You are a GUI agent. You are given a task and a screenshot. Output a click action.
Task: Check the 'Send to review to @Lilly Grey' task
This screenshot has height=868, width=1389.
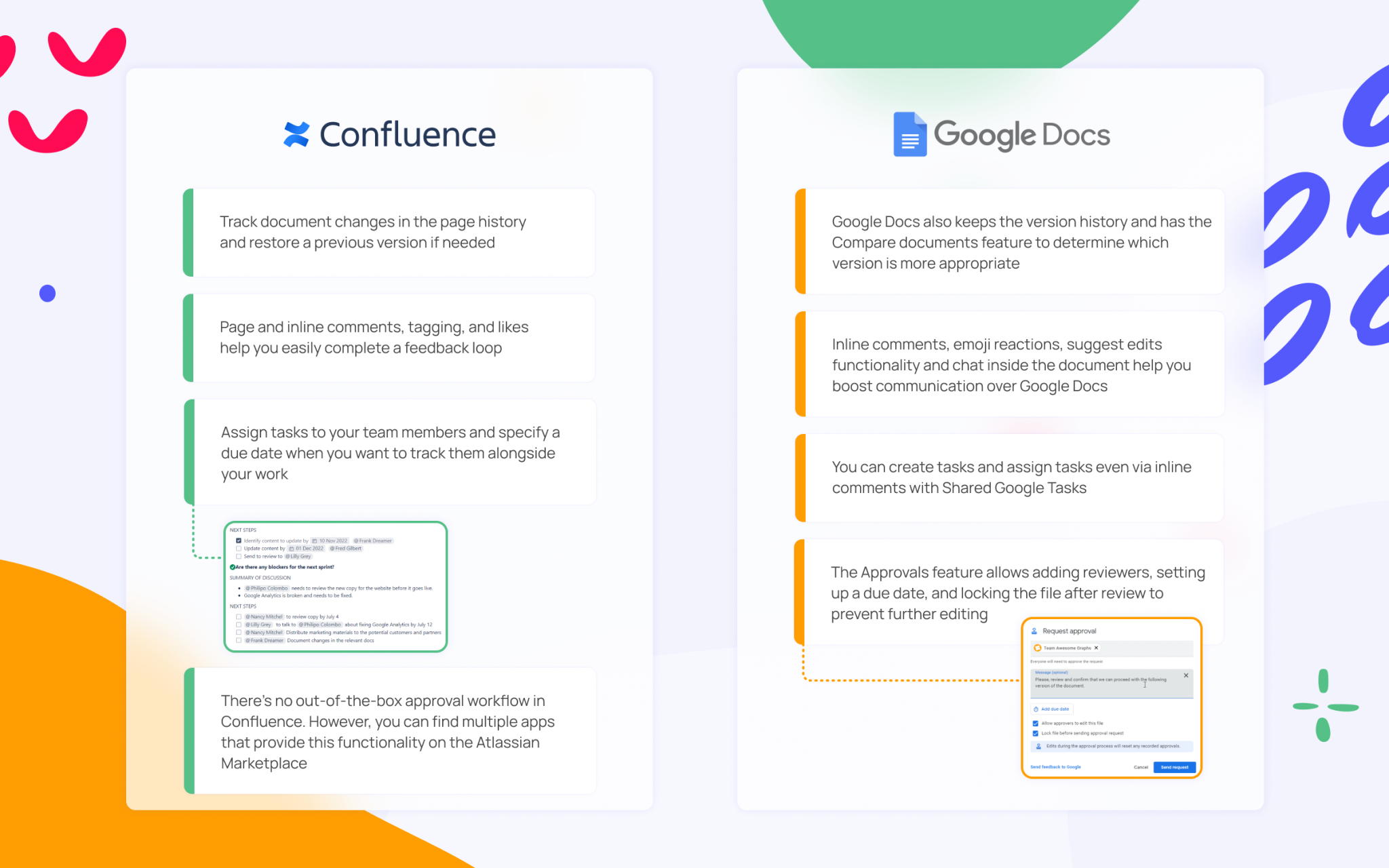point(239,556)
